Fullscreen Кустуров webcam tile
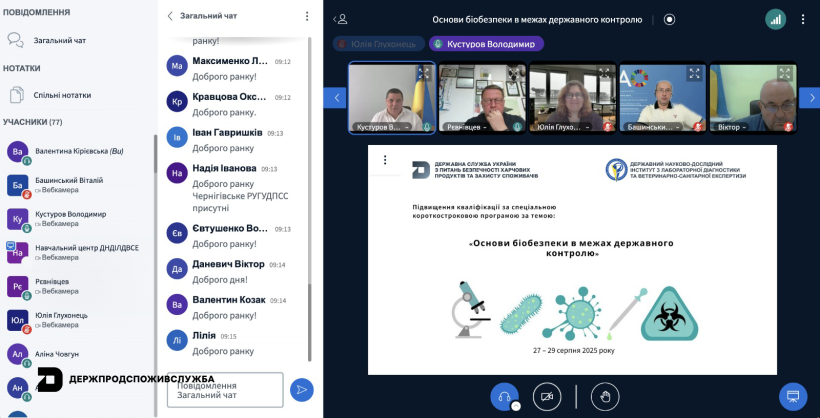This screenshot has height=418, width=820. click(x=424, y=73)
